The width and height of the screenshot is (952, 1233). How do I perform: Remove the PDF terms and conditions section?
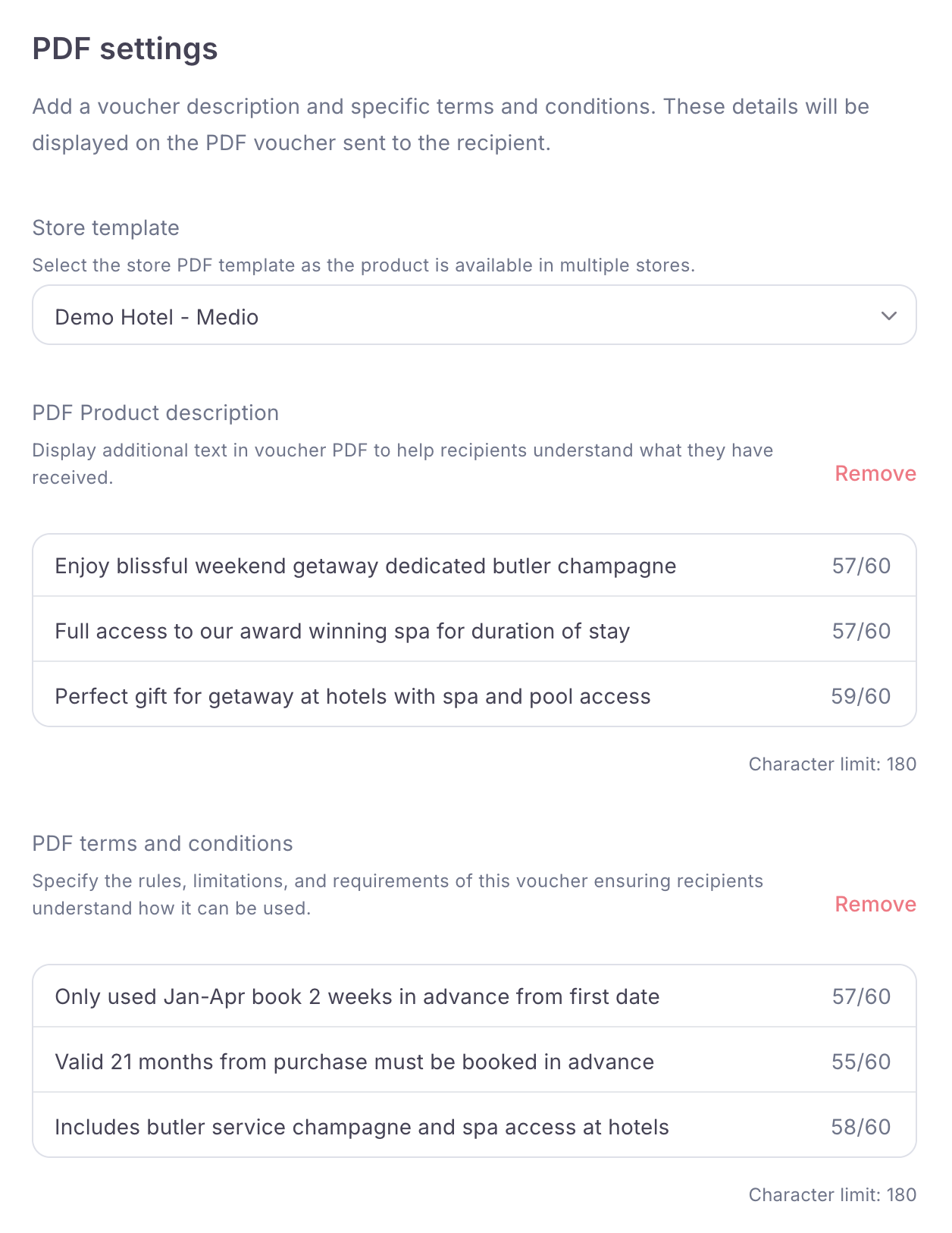[875, 905]
